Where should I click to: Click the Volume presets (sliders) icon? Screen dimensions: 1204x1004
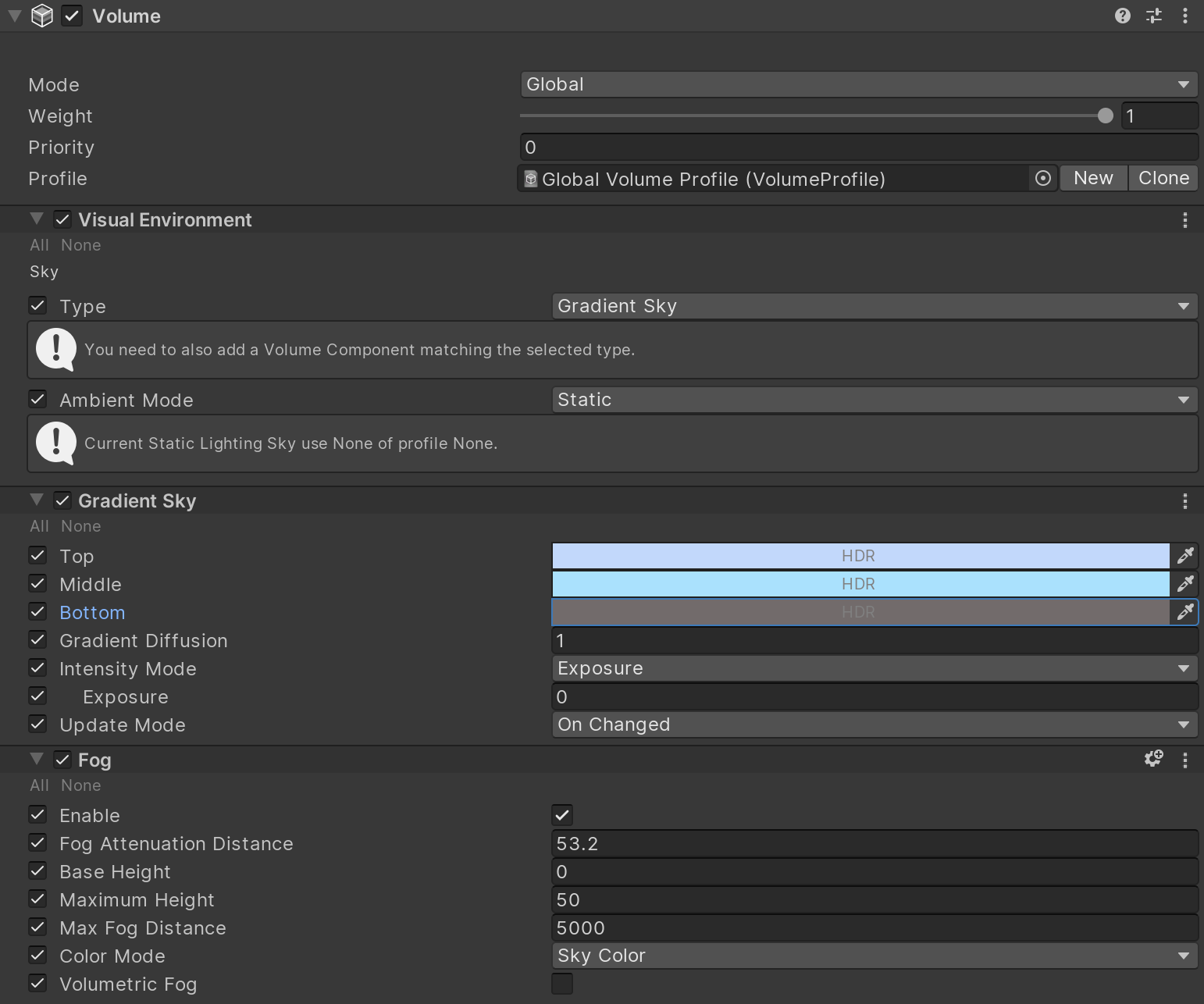point(1153,16)
